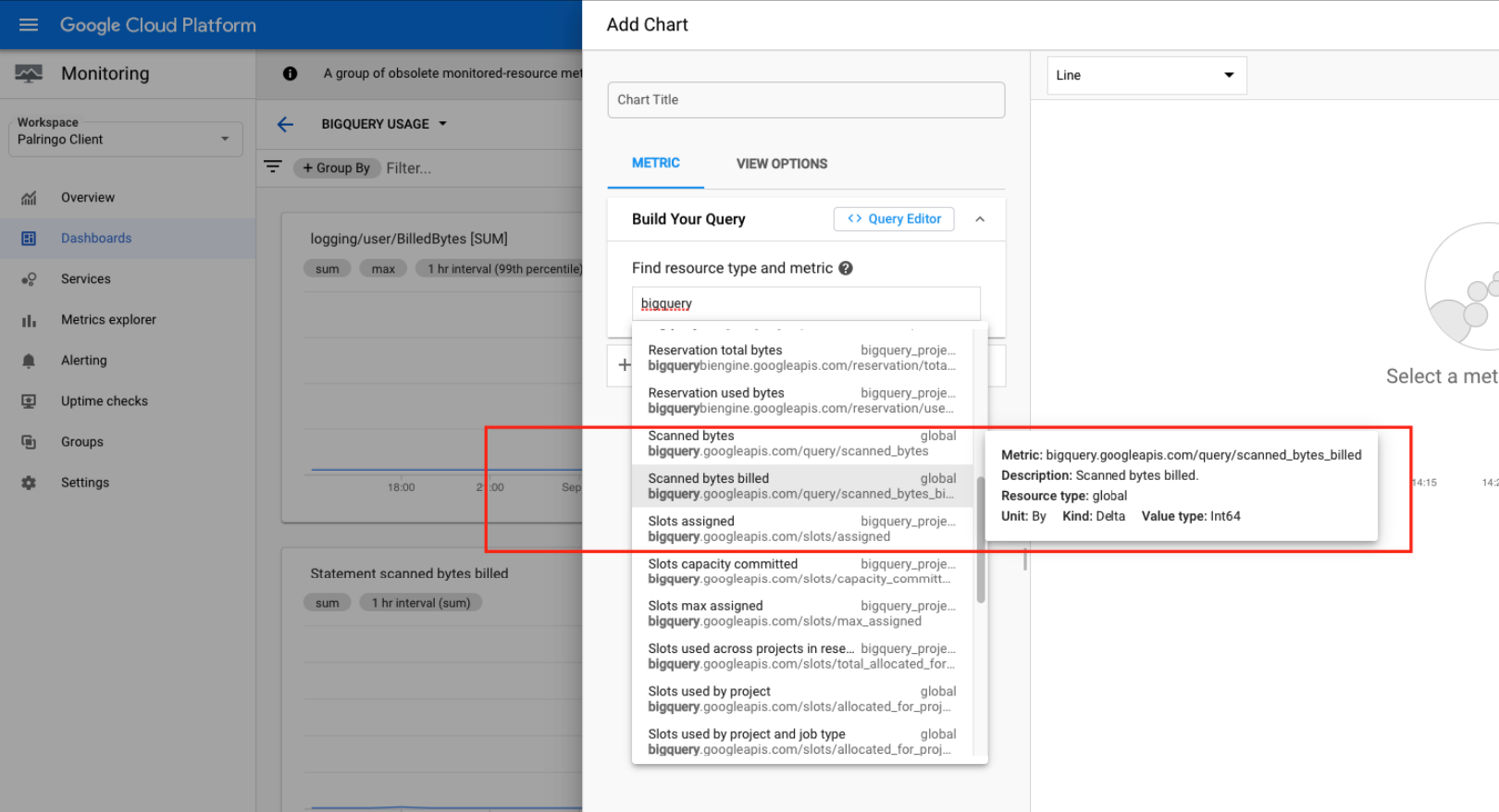
Task: Click the plus icon below the query panel
Action: [625, 365]
